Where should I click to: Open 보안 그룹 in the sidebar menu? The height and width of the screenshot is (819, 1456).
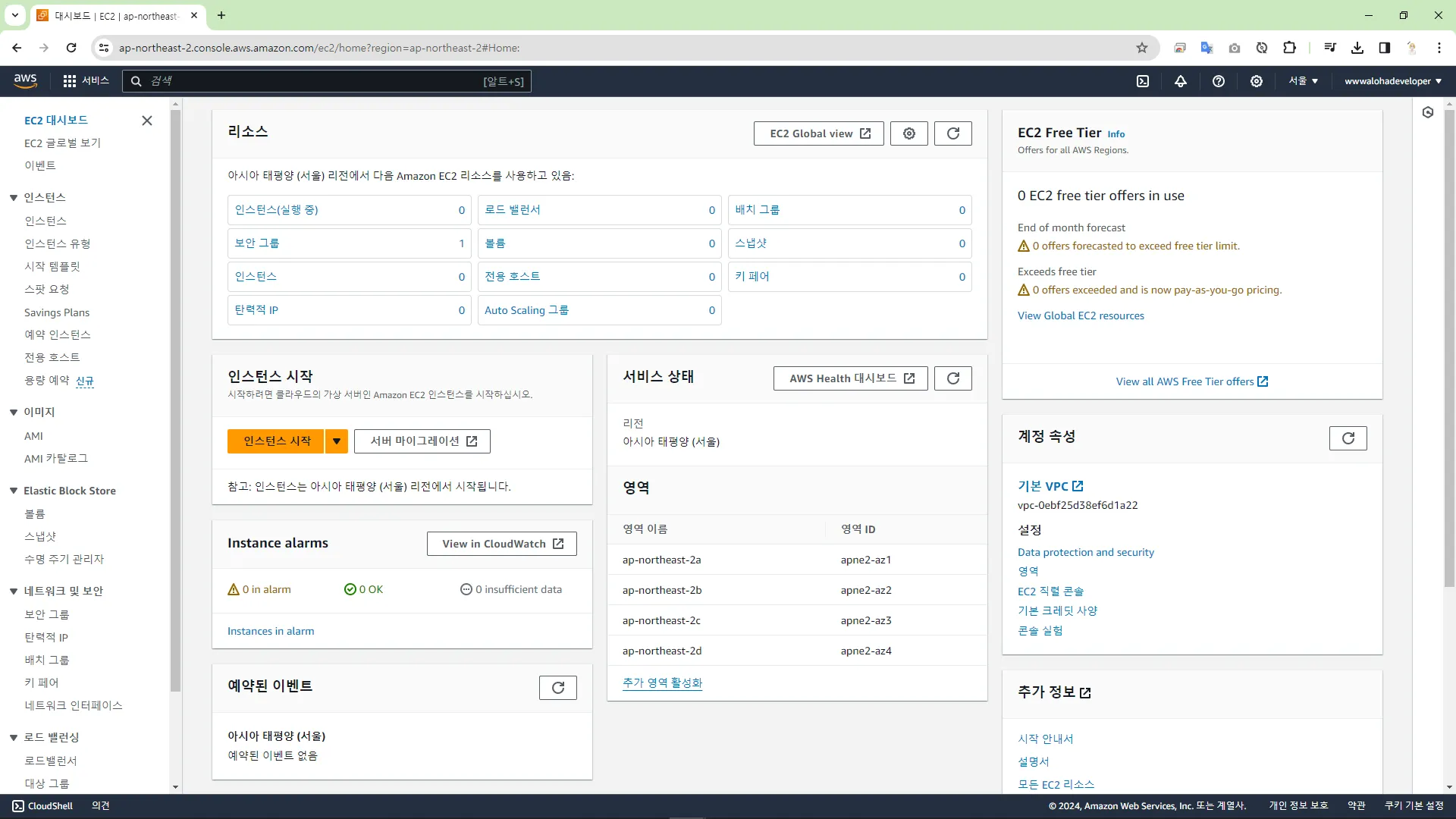pos(47,614)
